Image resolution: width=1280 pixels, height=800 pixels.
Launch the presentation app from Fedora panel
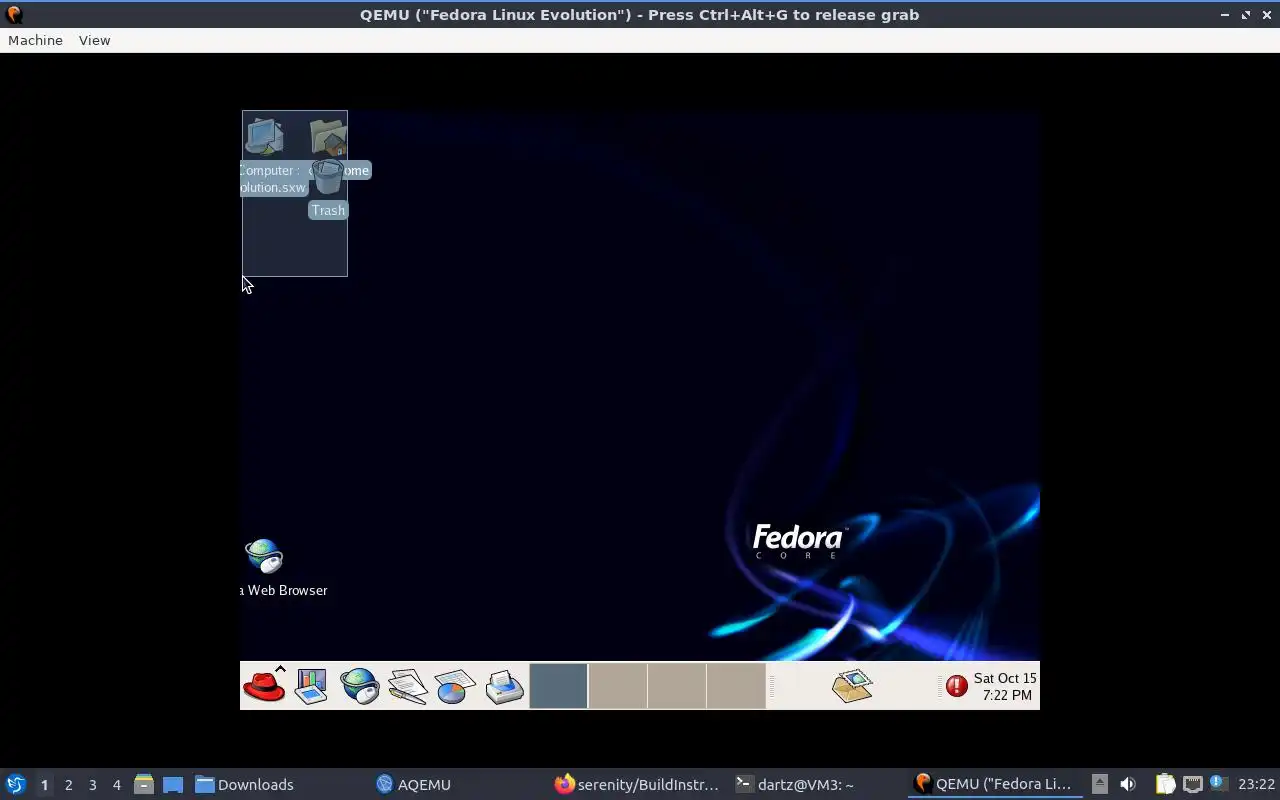pyautogui.click(x=311, y=686)
